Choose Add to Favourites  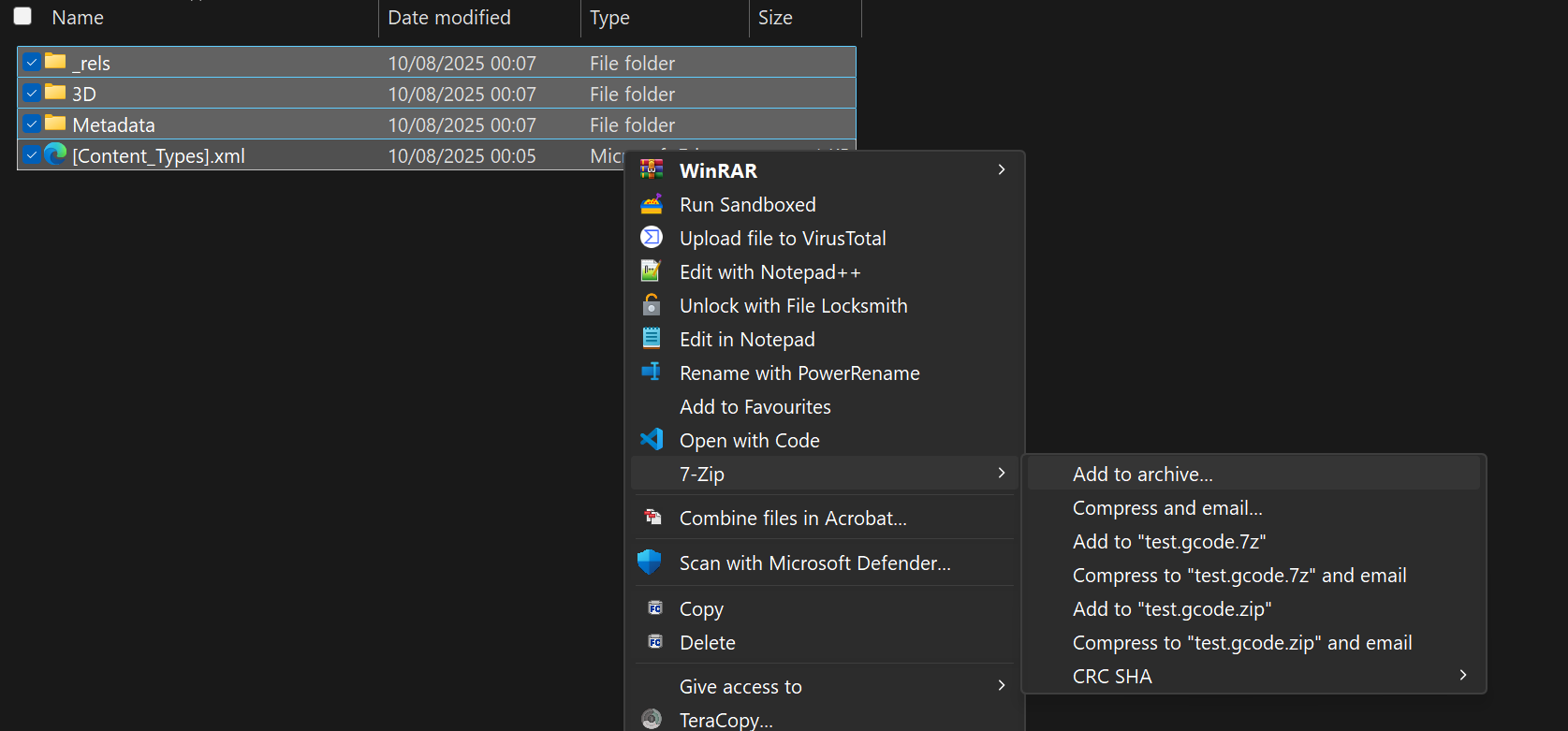(x=824, y=406)
